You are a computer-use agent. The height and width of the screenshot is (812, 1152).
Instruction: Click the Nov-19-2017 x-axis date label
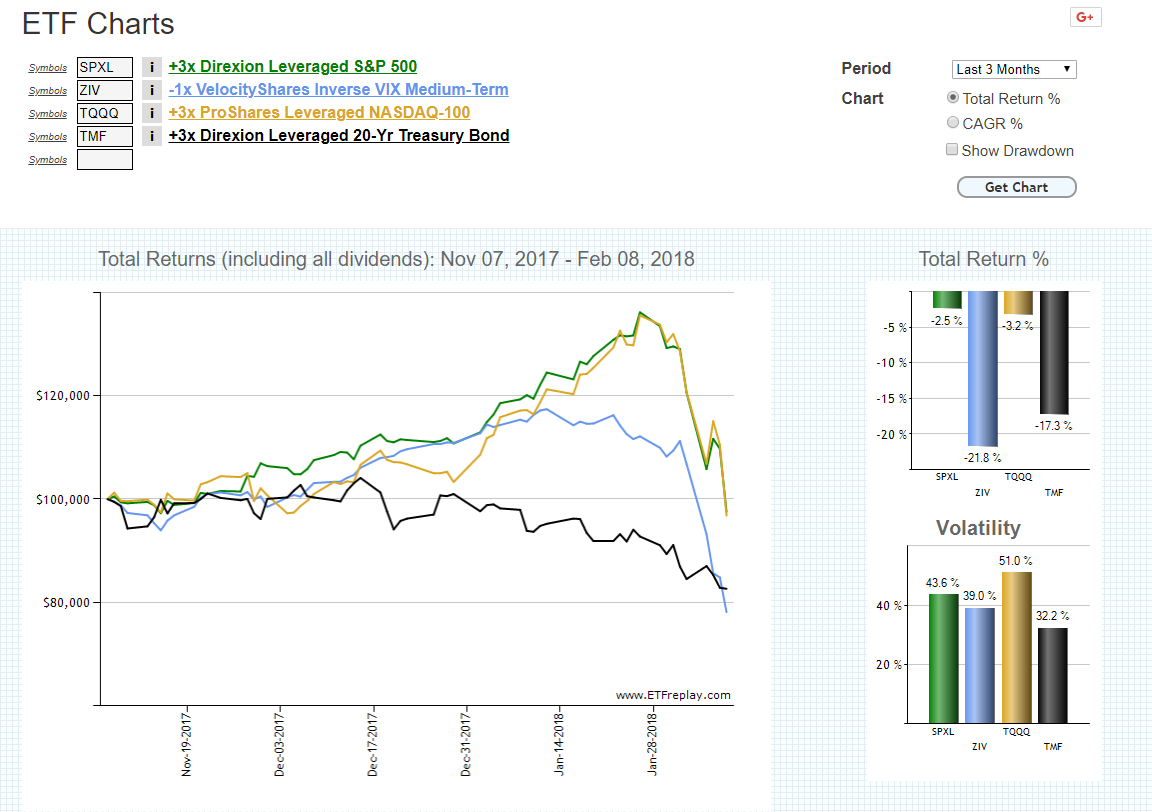click(x=186, y=744)
